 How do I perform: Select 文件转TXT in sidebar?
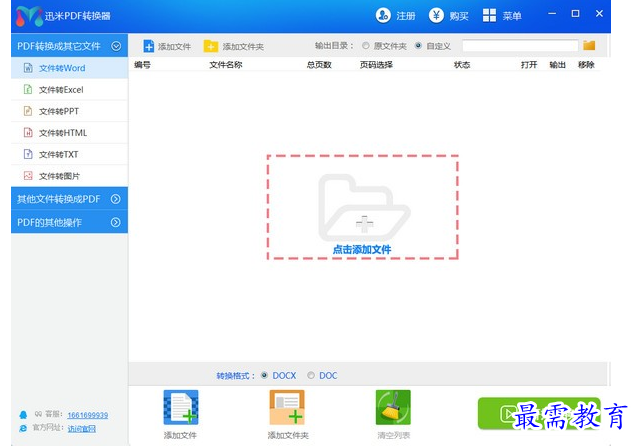69,154
